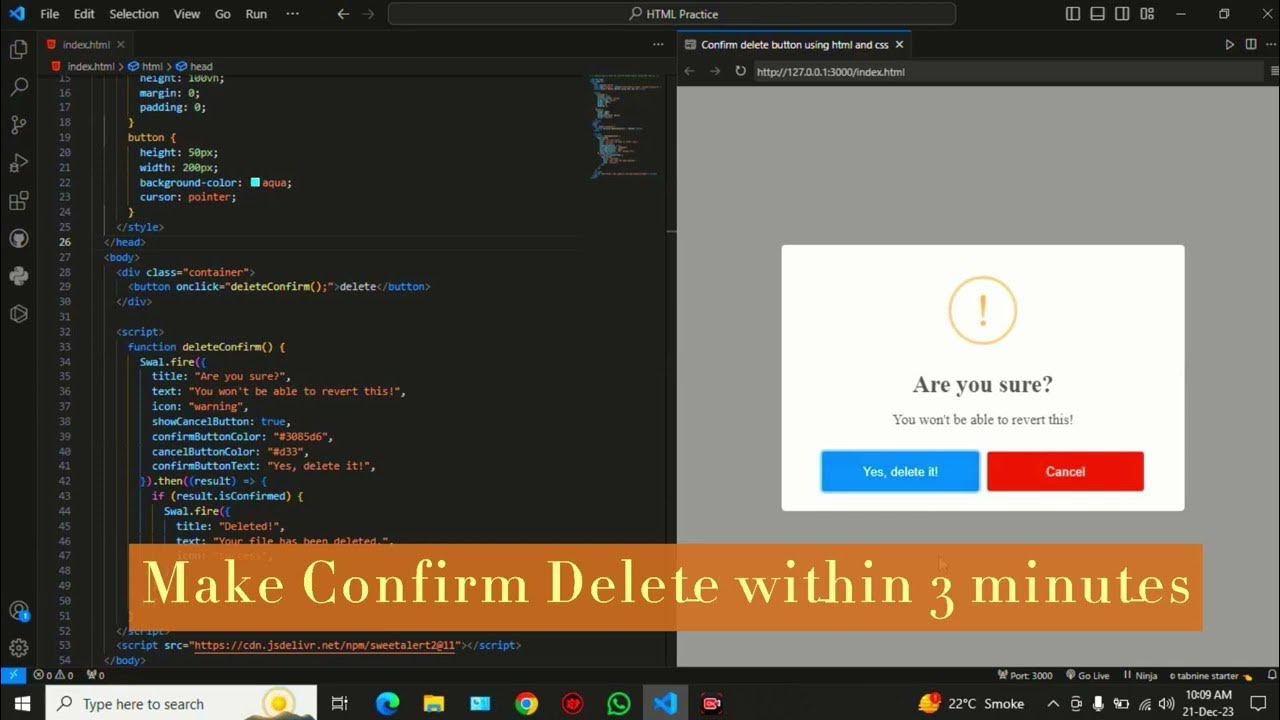1280x720 pixels.
Task: Reload the live preview page
Action: point(740,71)
